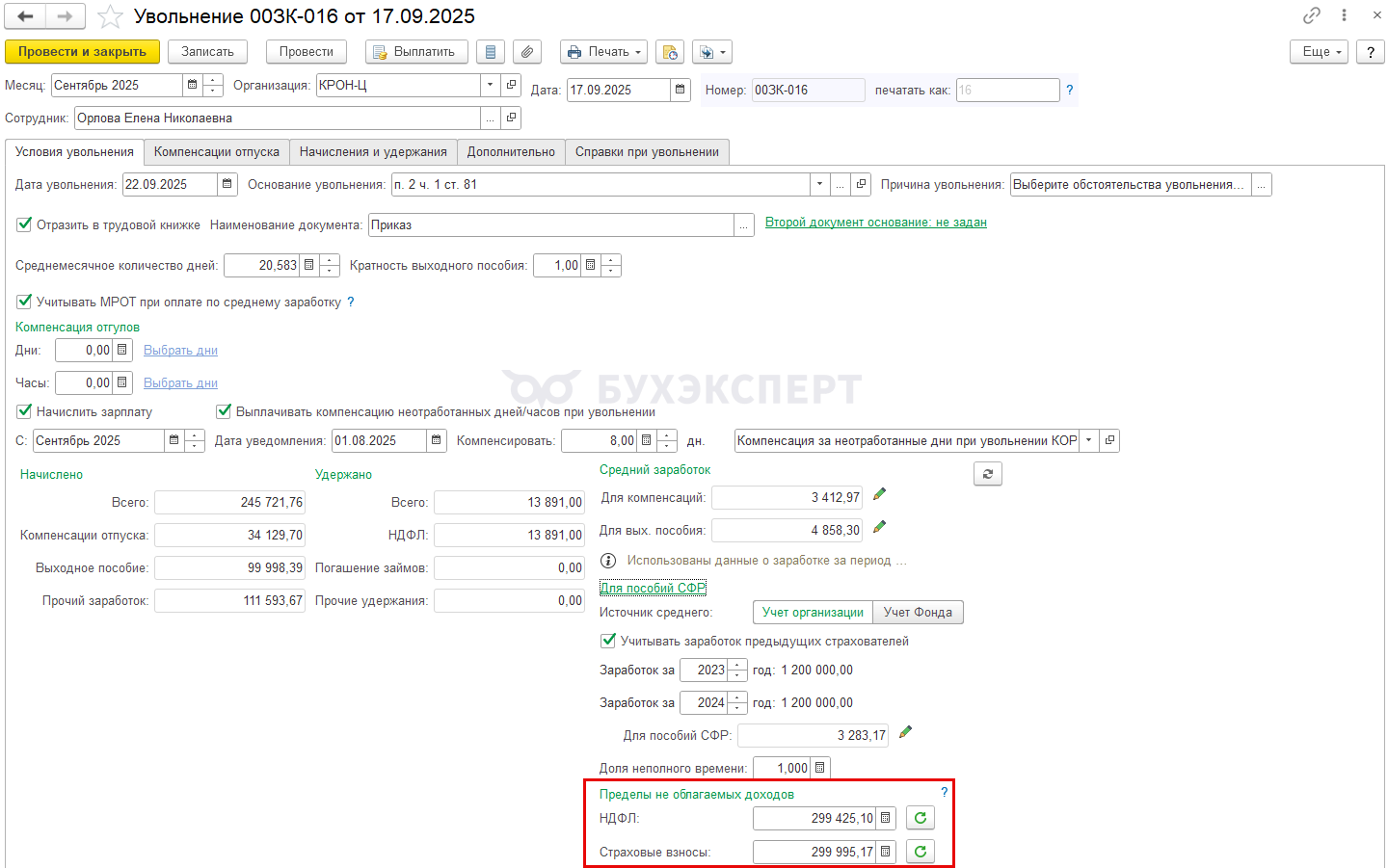Open the create-based-on dropdown icon
This screenshot has height=868, width=1388.
pyautogui.click(x=712, y=52)
